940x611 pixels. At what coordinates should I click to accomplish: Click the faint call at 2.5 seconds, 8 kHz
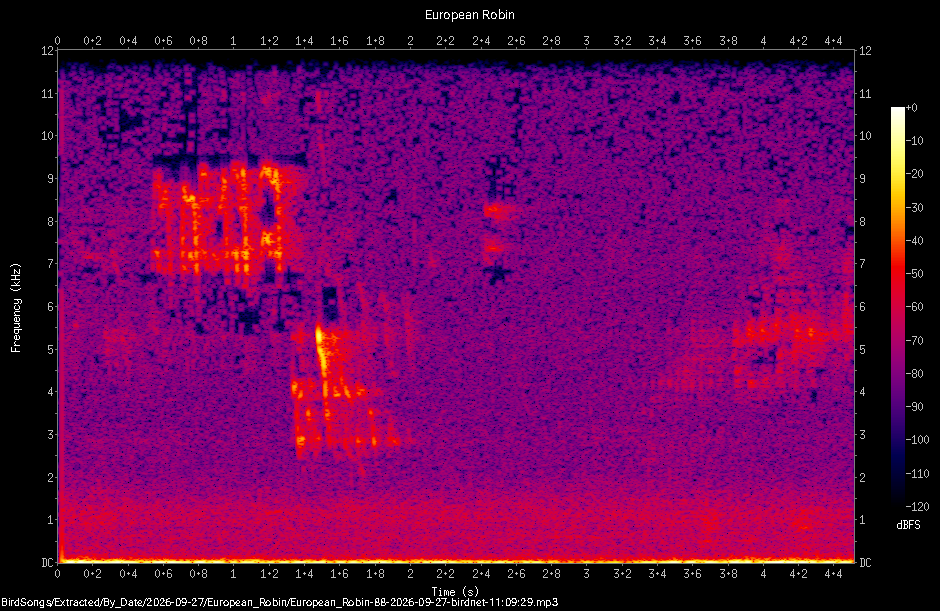click(x=499, y=210)
